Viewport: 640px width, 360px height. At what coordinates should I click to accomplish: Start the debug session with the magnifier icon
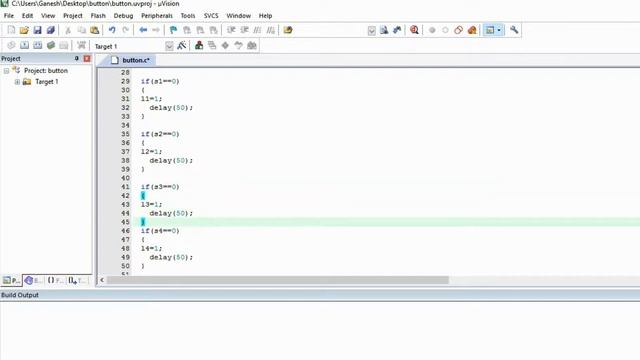tap(414, 30)
